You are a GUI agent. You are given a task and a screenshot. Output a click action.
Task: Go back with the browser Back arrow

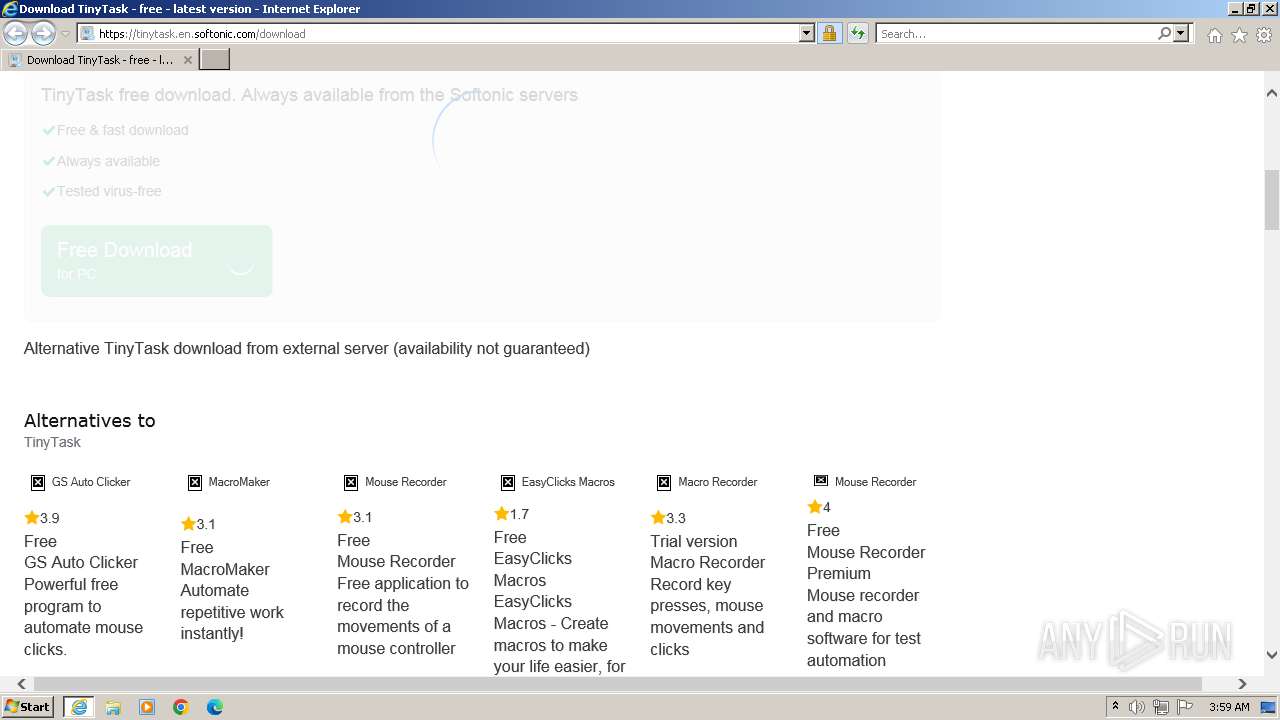tap(16, 33)
